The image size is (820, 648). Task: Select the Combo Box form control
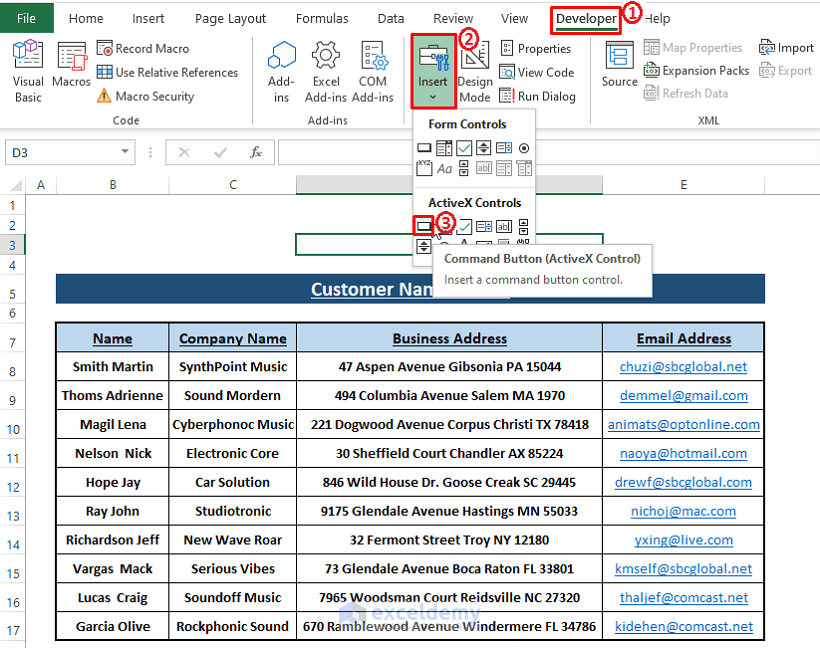(x=443, y=147)
